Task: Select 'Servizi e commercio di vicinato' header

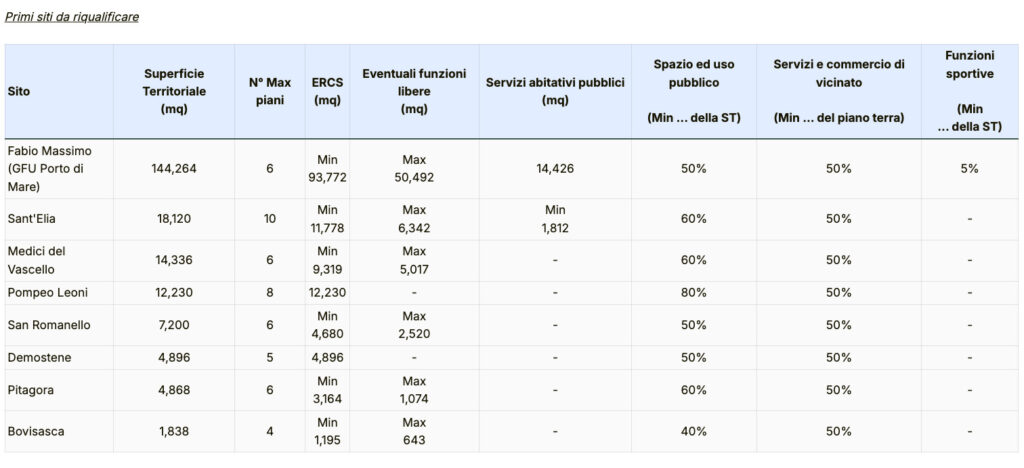Action: pyautogui.click(x=838, y=73)
